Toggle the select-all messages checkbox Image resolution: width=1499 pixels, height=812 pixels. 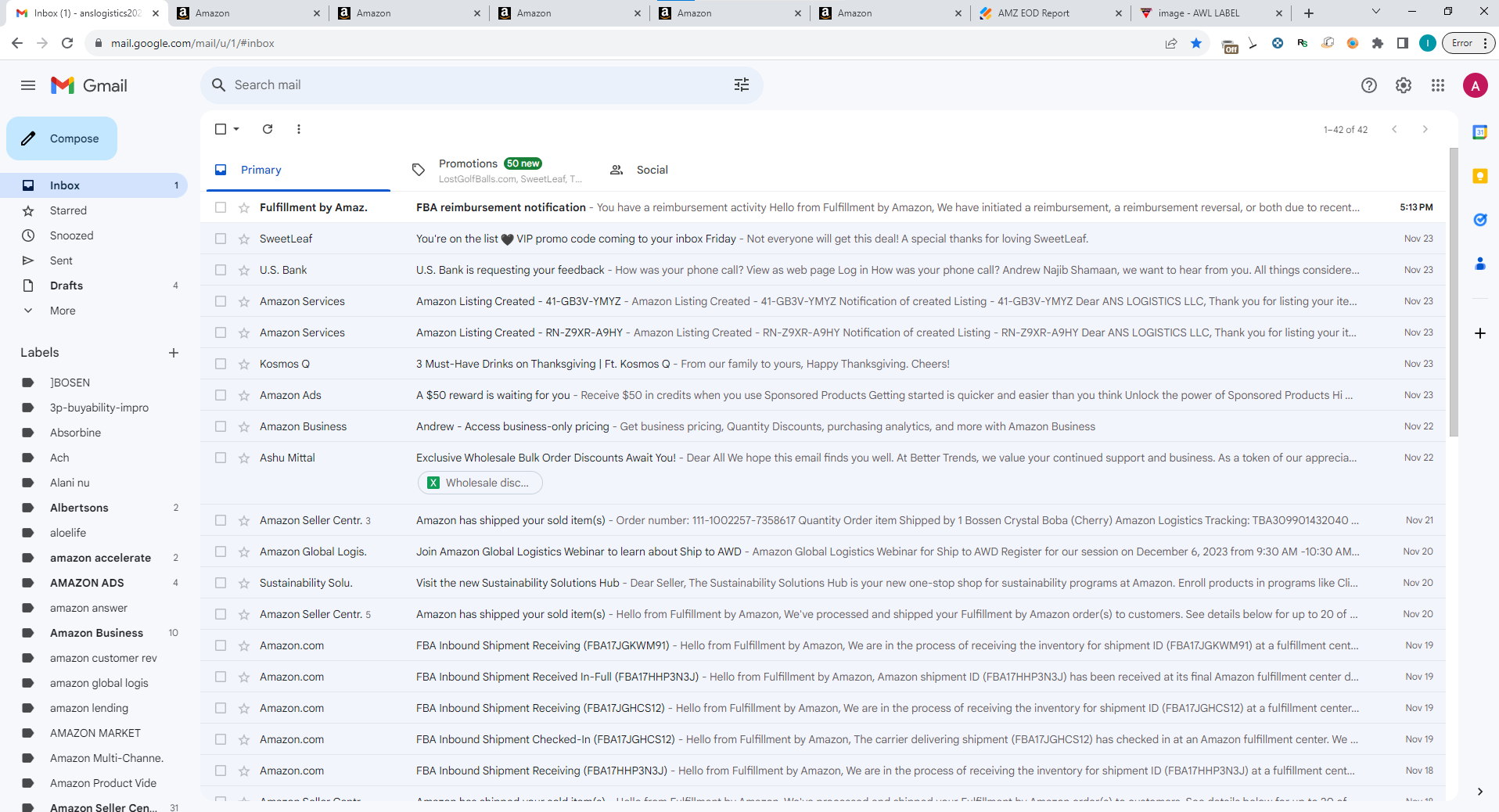click(221, 129)
